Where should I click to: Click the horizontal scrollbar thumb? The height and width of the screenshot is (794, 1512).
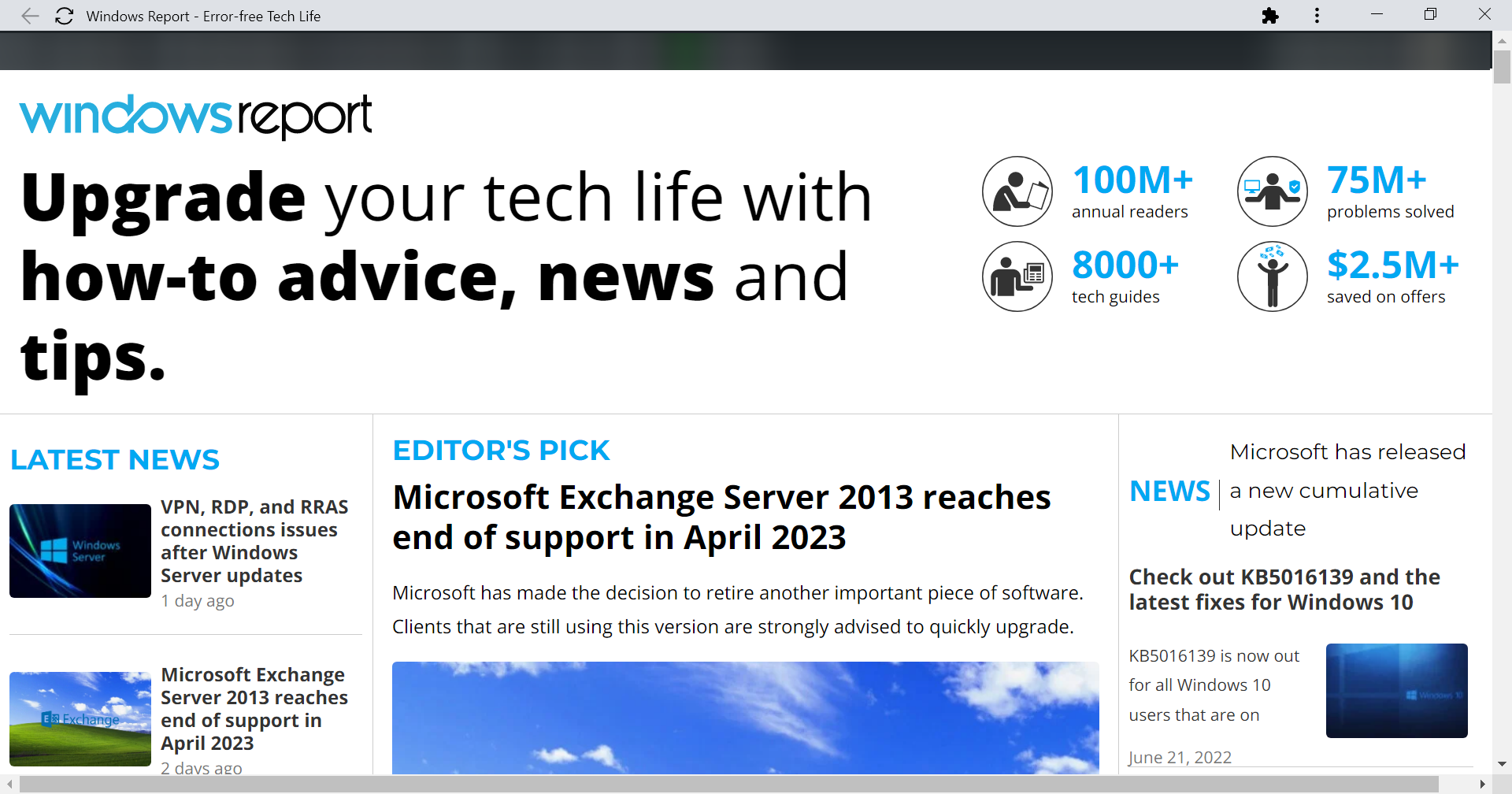[729, 785]
